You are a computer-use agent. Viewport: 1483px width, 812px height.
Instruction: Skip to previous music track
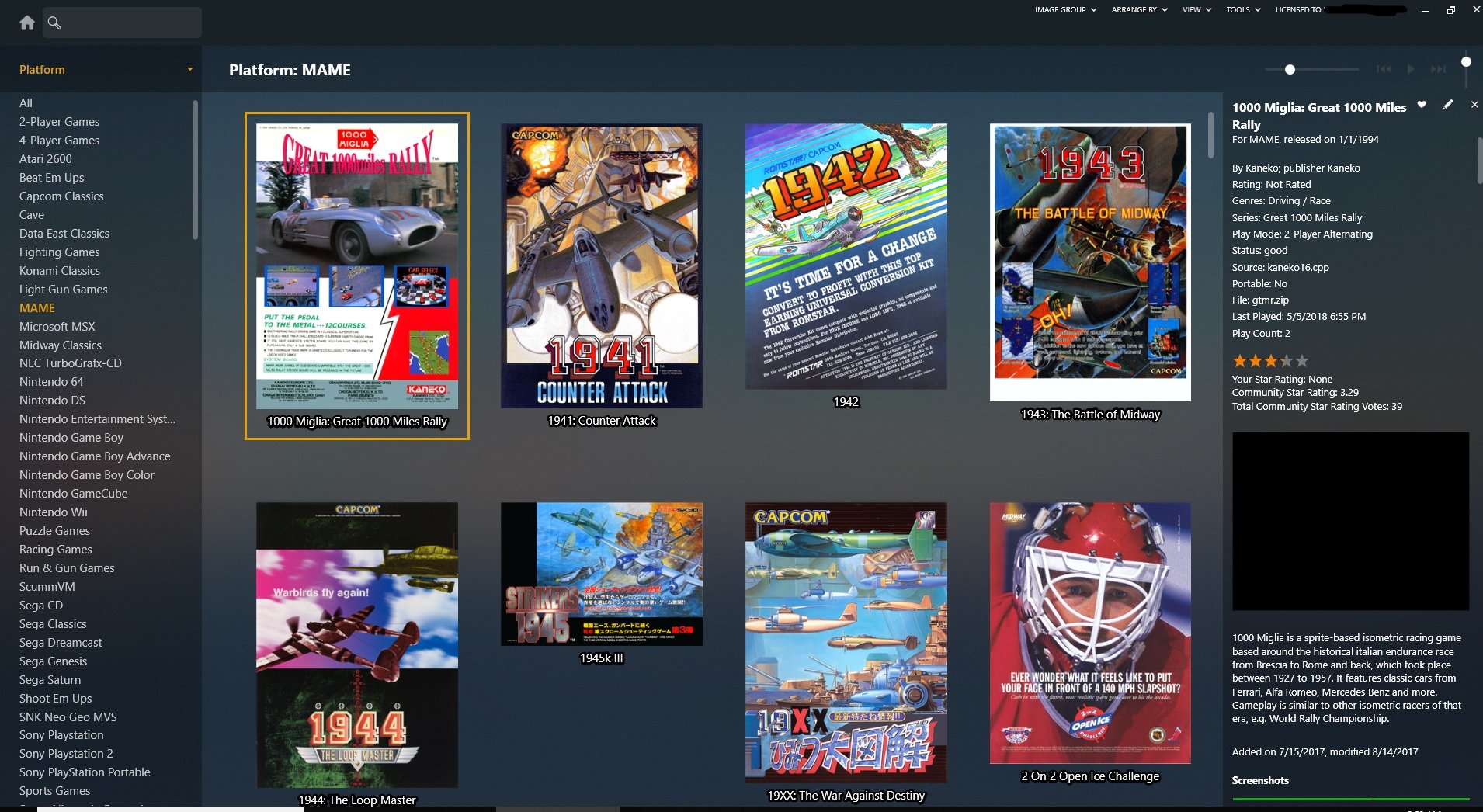(1384, 69)
